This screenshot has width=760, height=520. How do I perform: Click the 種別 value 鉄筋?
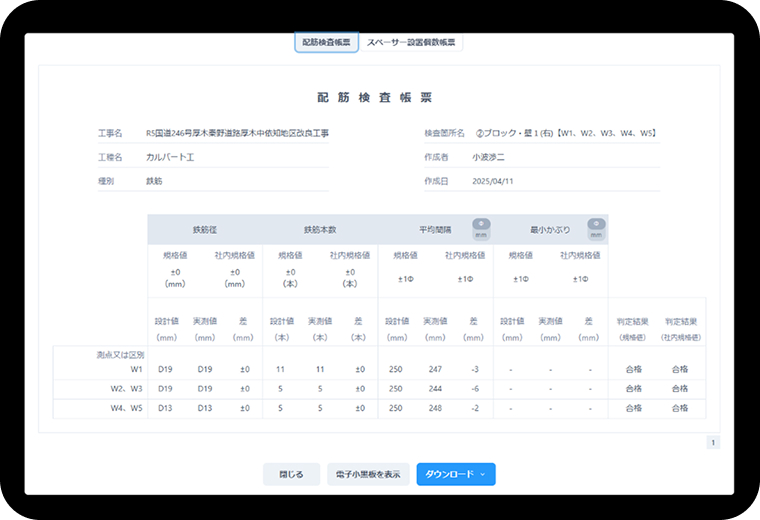[154, 181]
